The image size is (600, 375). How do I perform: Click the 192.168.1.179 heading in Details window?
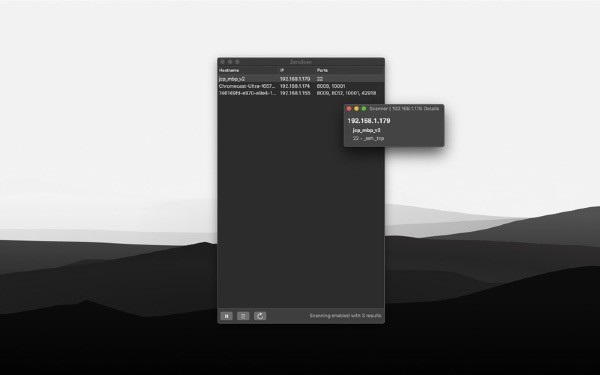[x=369, y=121]
